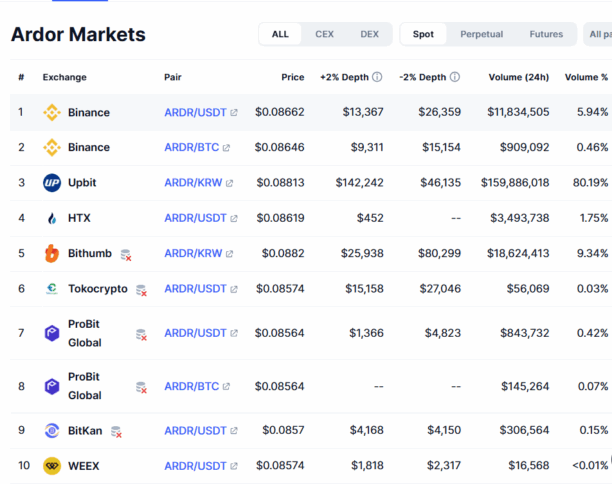Click the WEEX logo icon
Viewport: 612px width, 484px height.
point(52,466)
